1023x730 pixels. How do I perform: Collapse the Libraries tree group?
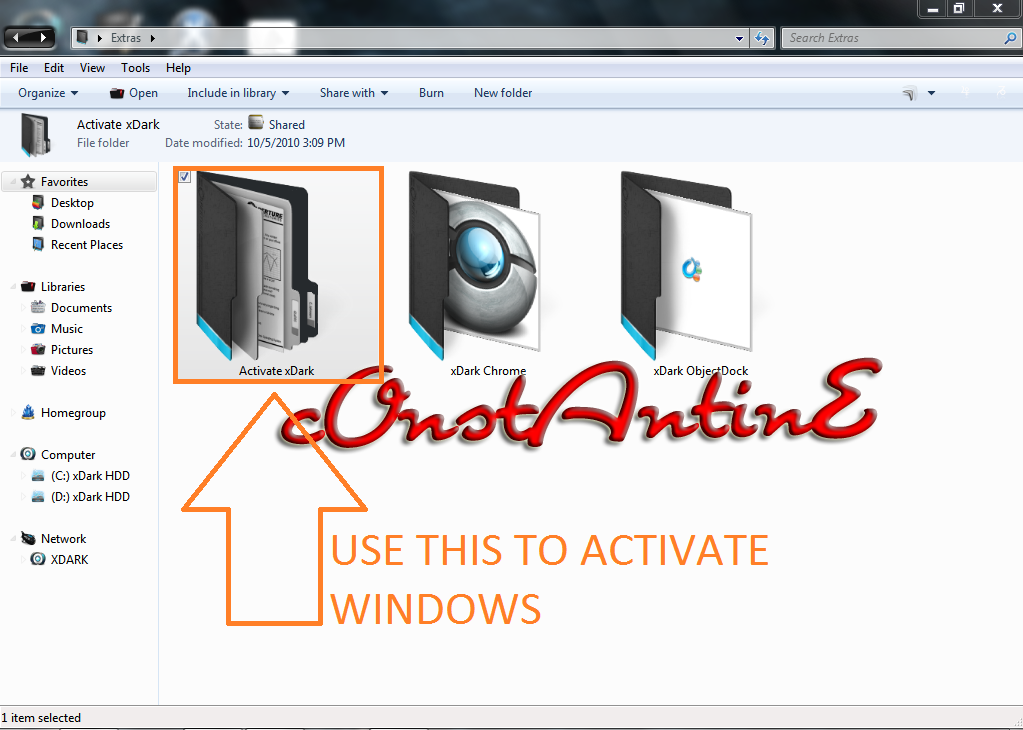(x=13, y=286)
